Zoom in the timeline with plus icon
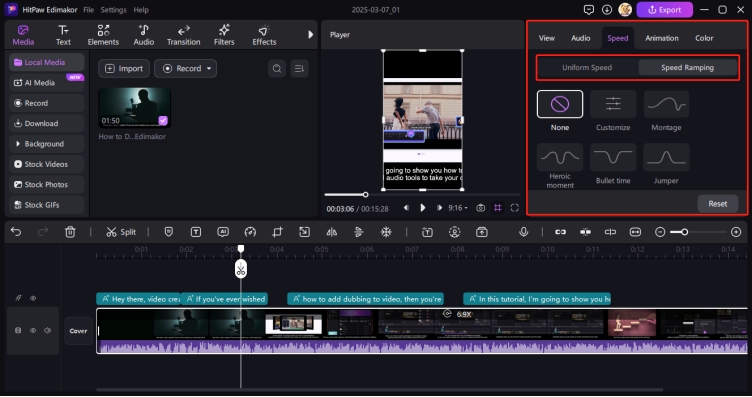The height and width of the screenshot is (397, 752). (x=736, y=232)
